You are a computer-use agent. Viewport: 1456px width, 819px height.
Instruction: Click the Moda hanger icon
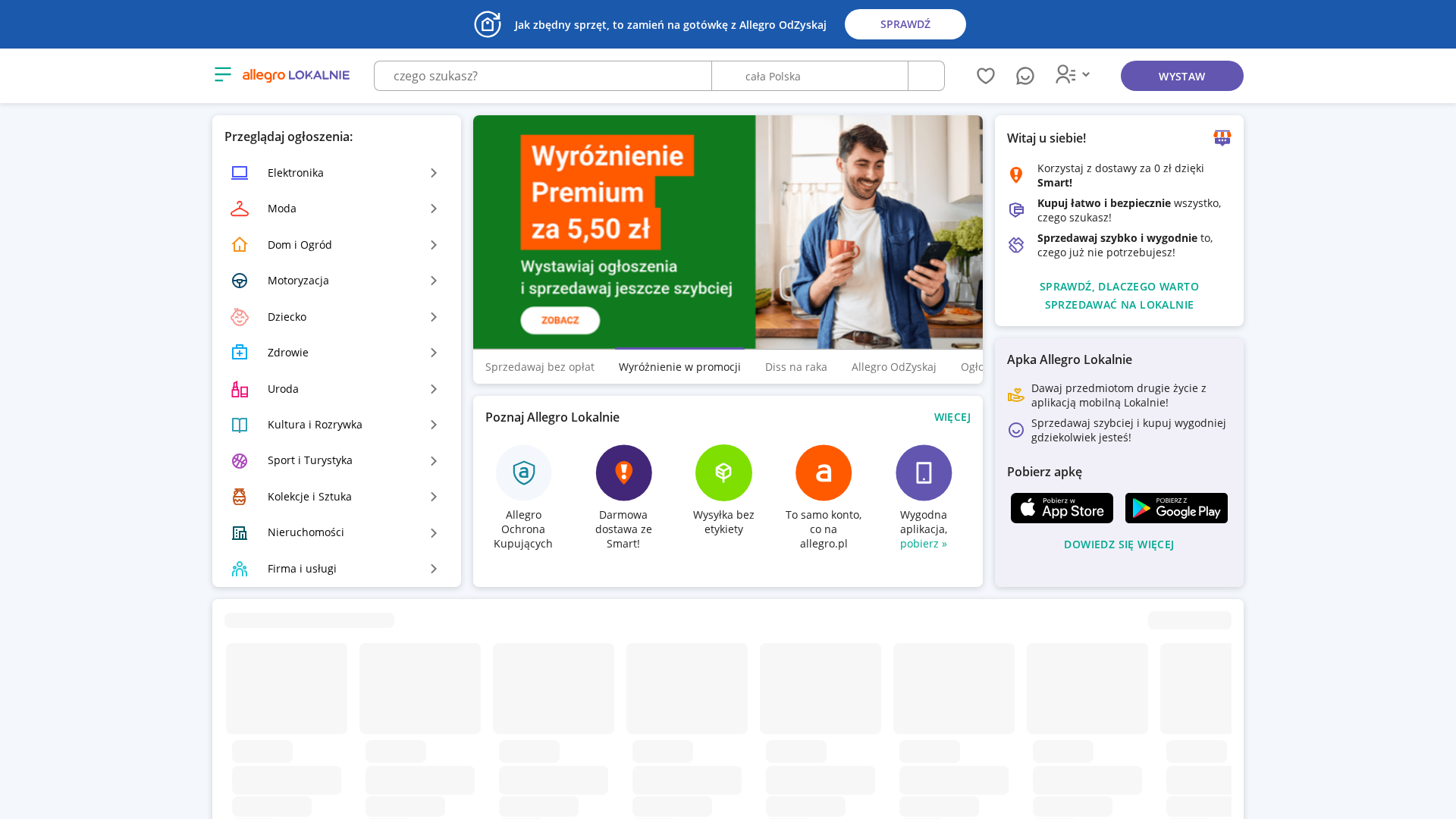coord(240,209)
